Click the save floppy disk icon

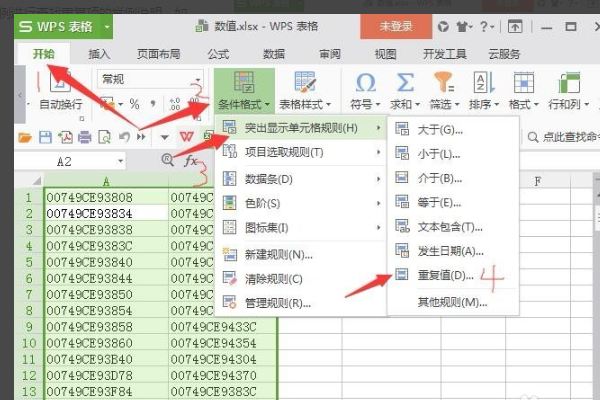(x=45, y=137)
